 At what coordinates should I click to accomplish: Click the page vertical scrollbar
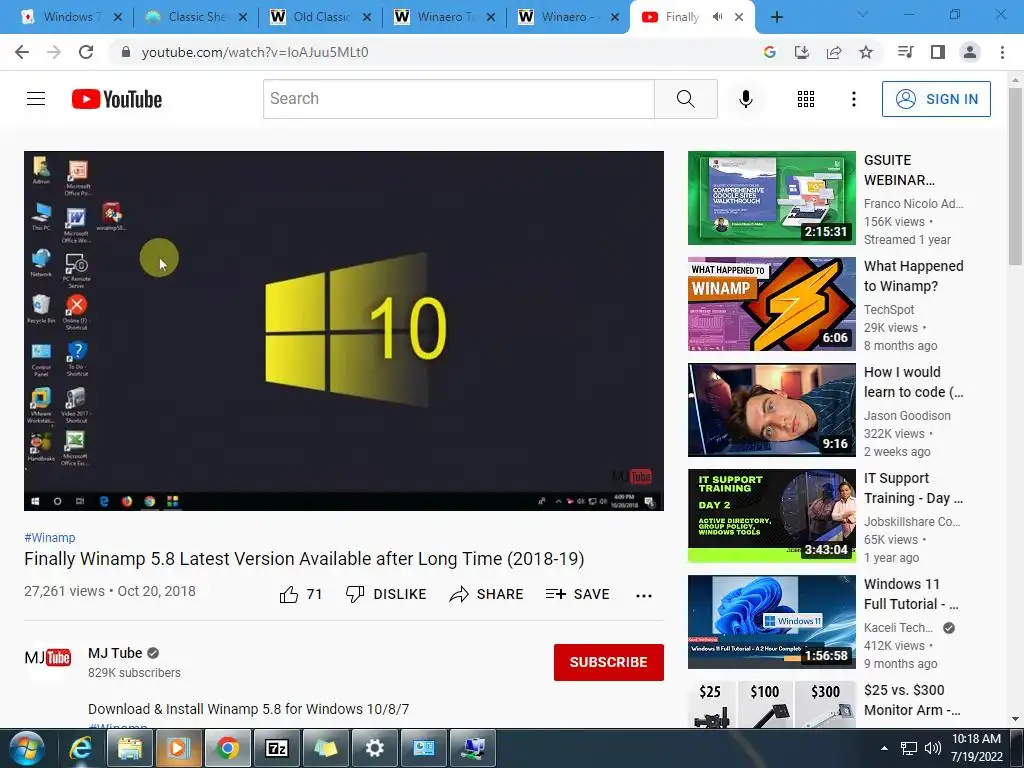coord(1015,176)
